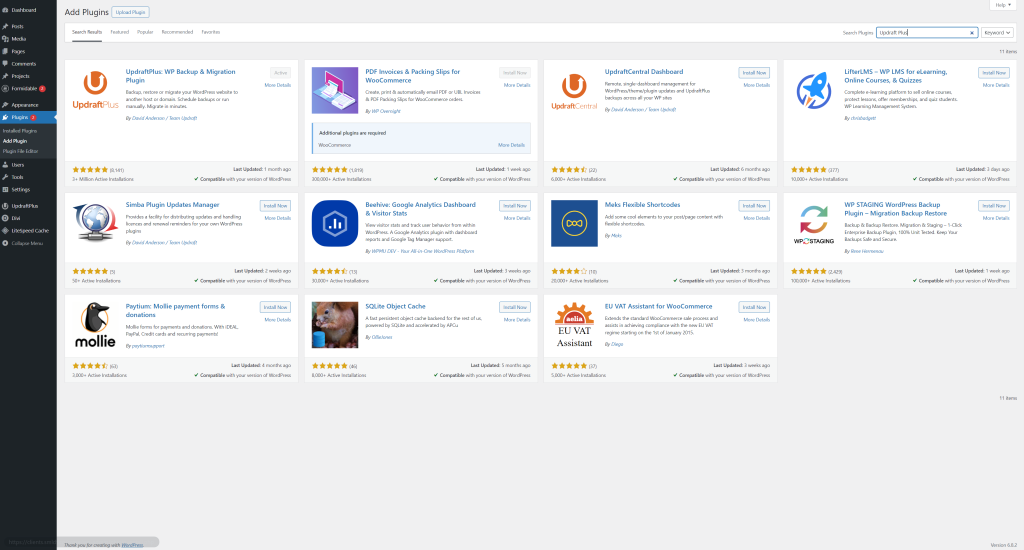Switch to the Featured tab

(120, 32)
